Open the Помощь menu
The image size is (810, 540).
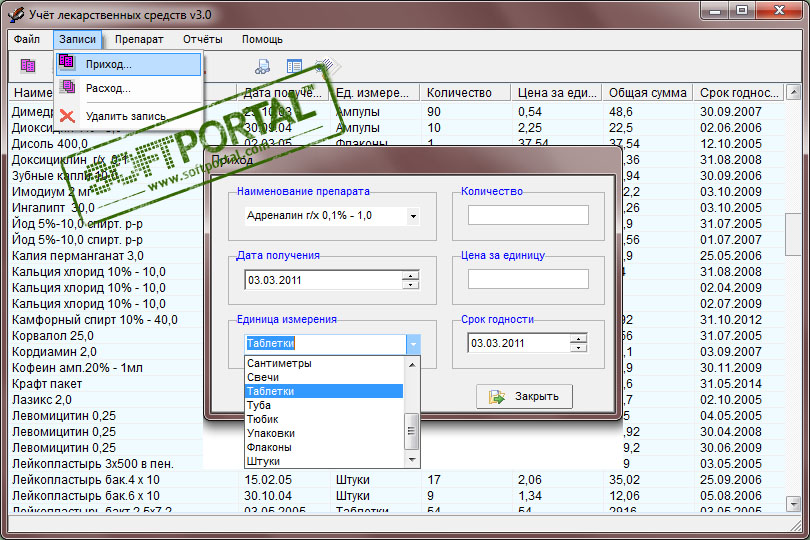pos(262,39)
